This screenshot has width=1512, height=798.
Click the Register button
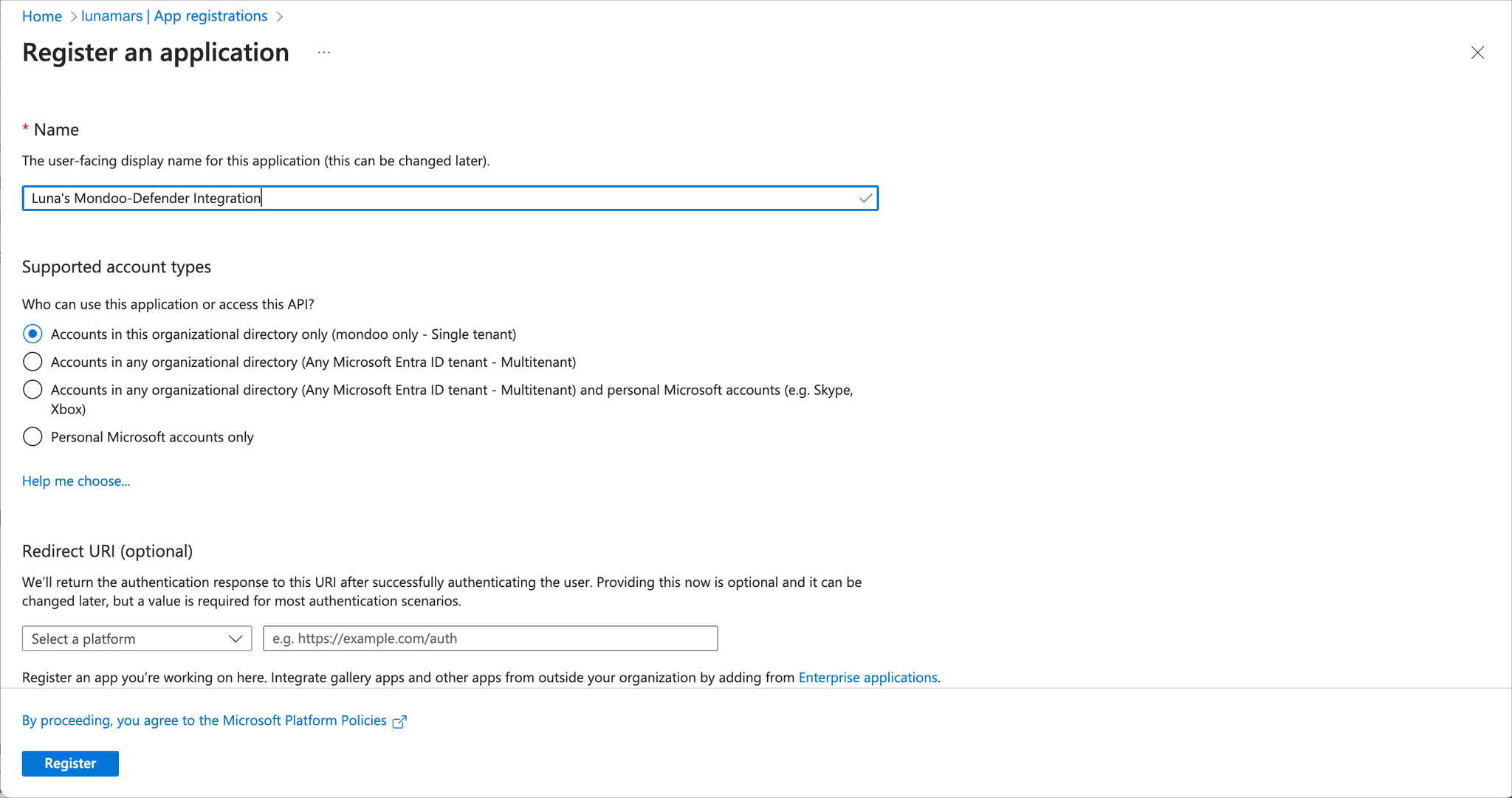point(70,763)
